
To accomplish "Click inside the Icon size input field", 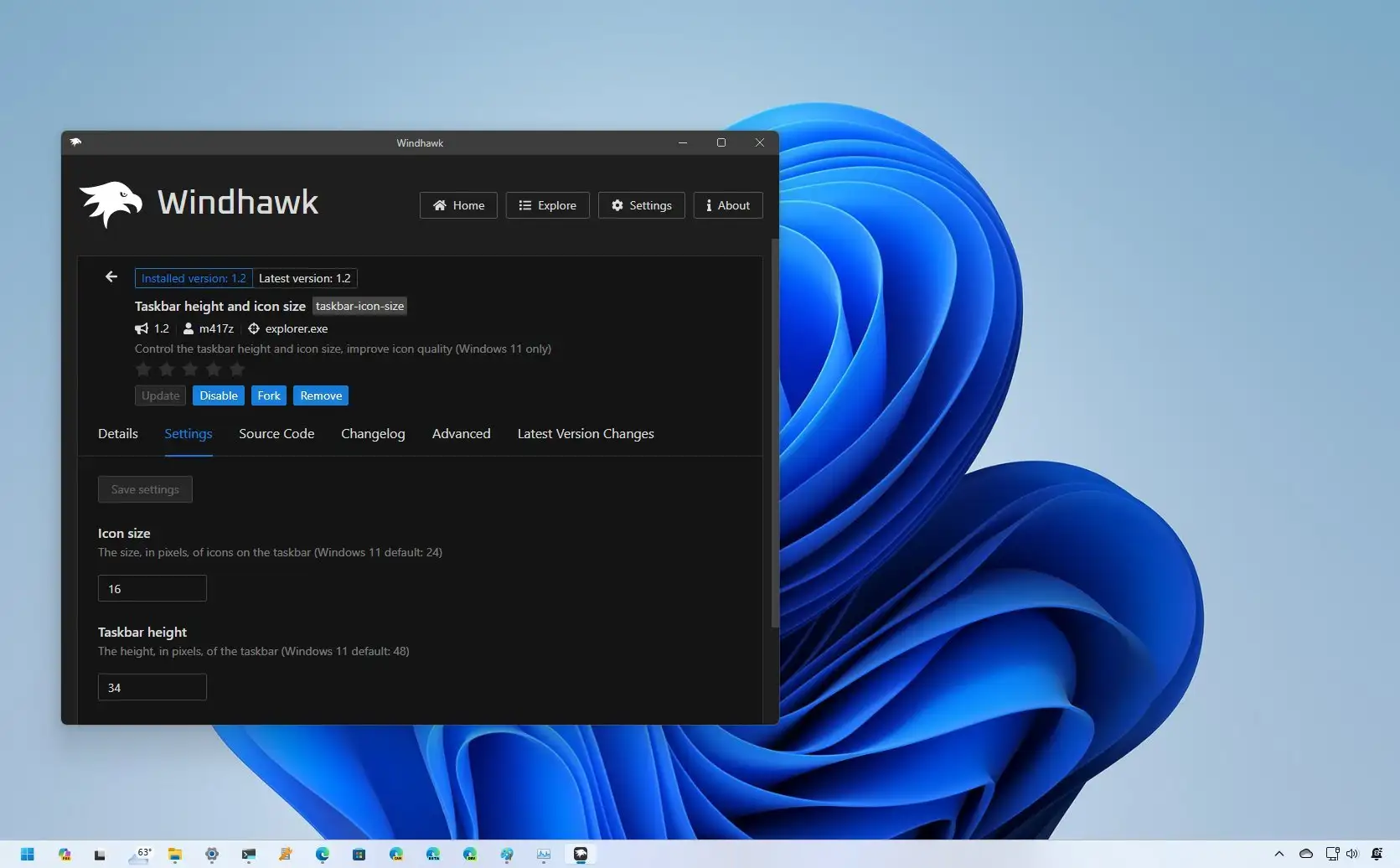I will (x=152, y=587).
